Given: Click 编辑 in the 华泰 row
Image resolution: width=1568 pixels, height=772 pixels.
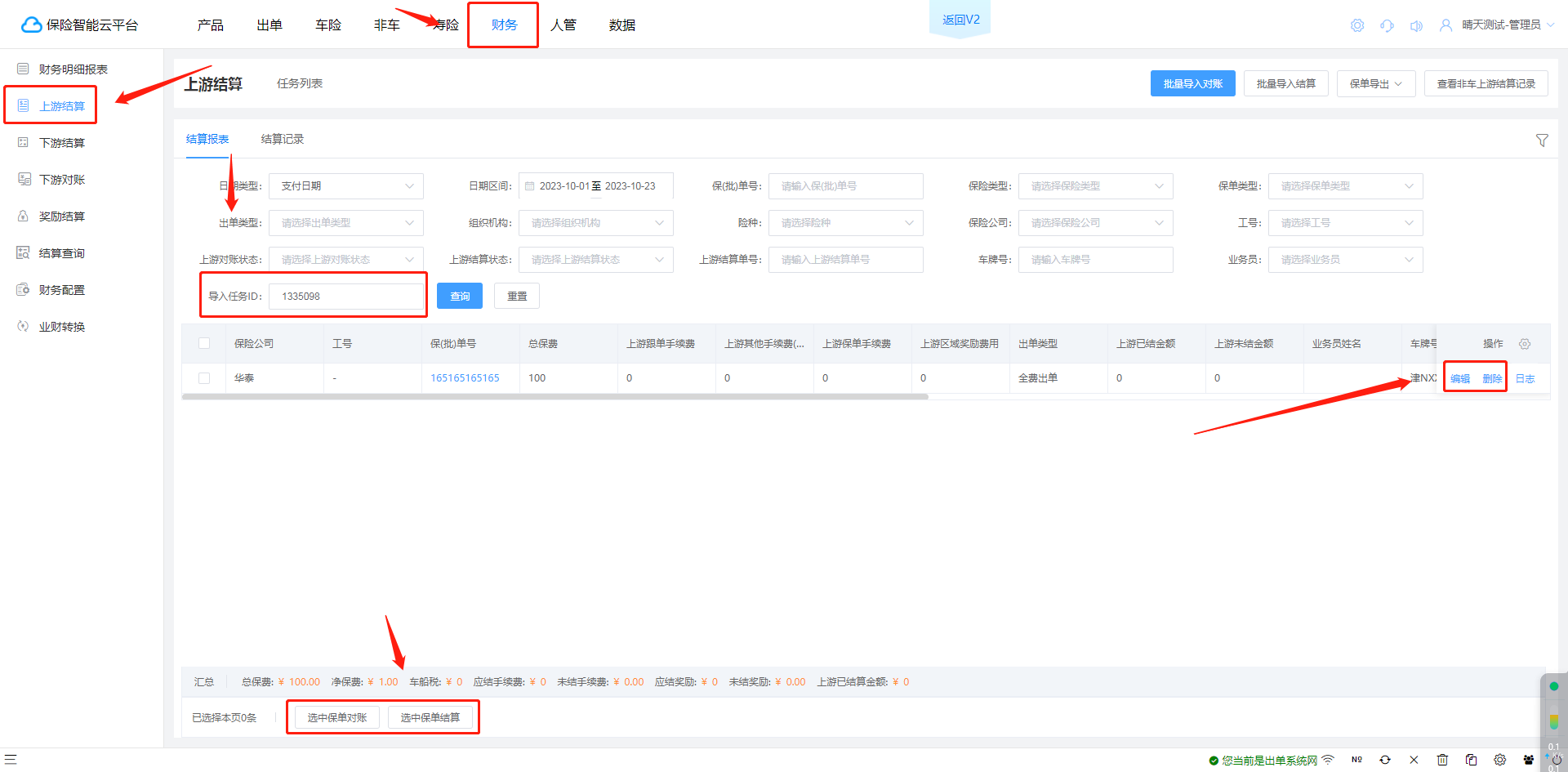Looking at the screenshot, I should (1460, 378).
